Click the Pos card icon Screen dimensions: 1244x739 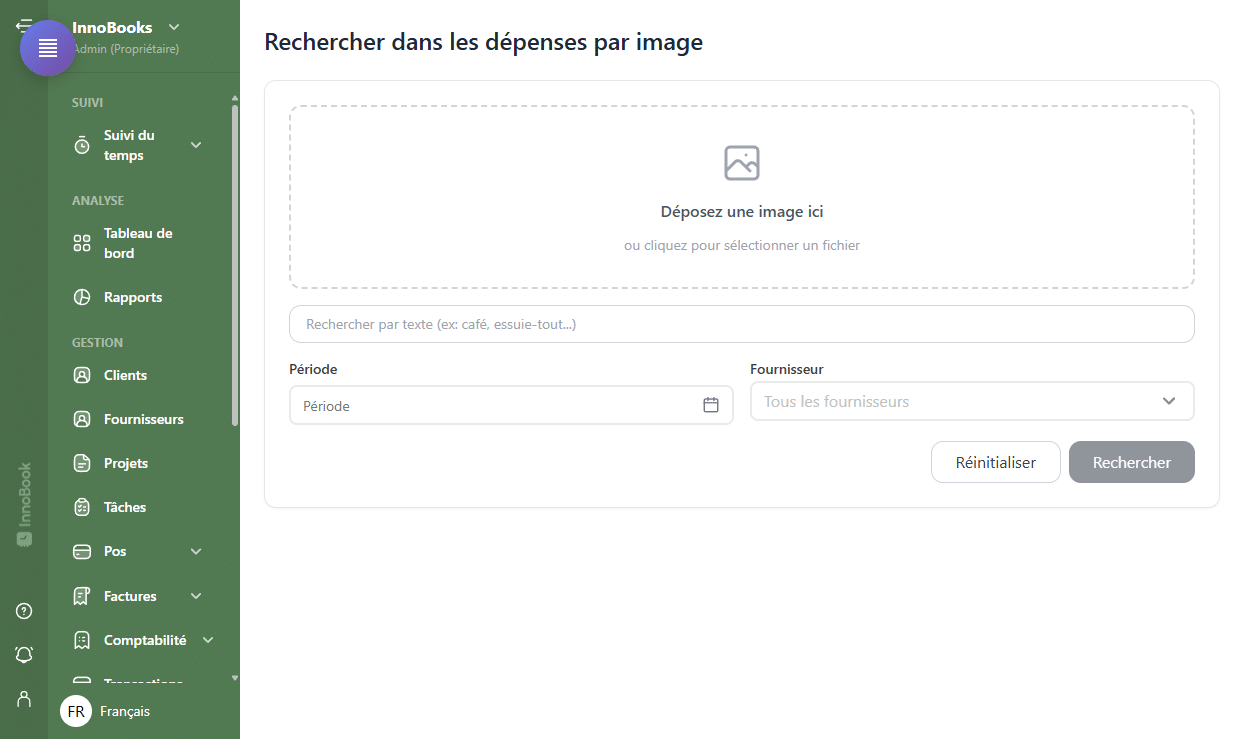(82, 551)
